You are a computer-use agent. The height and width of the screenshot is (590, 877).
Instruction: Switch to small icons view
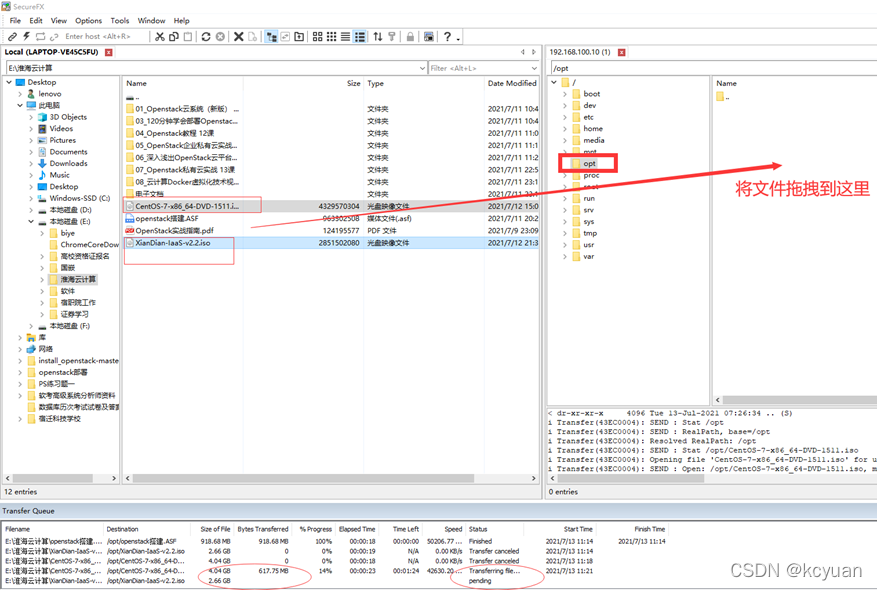pos(332,36)
